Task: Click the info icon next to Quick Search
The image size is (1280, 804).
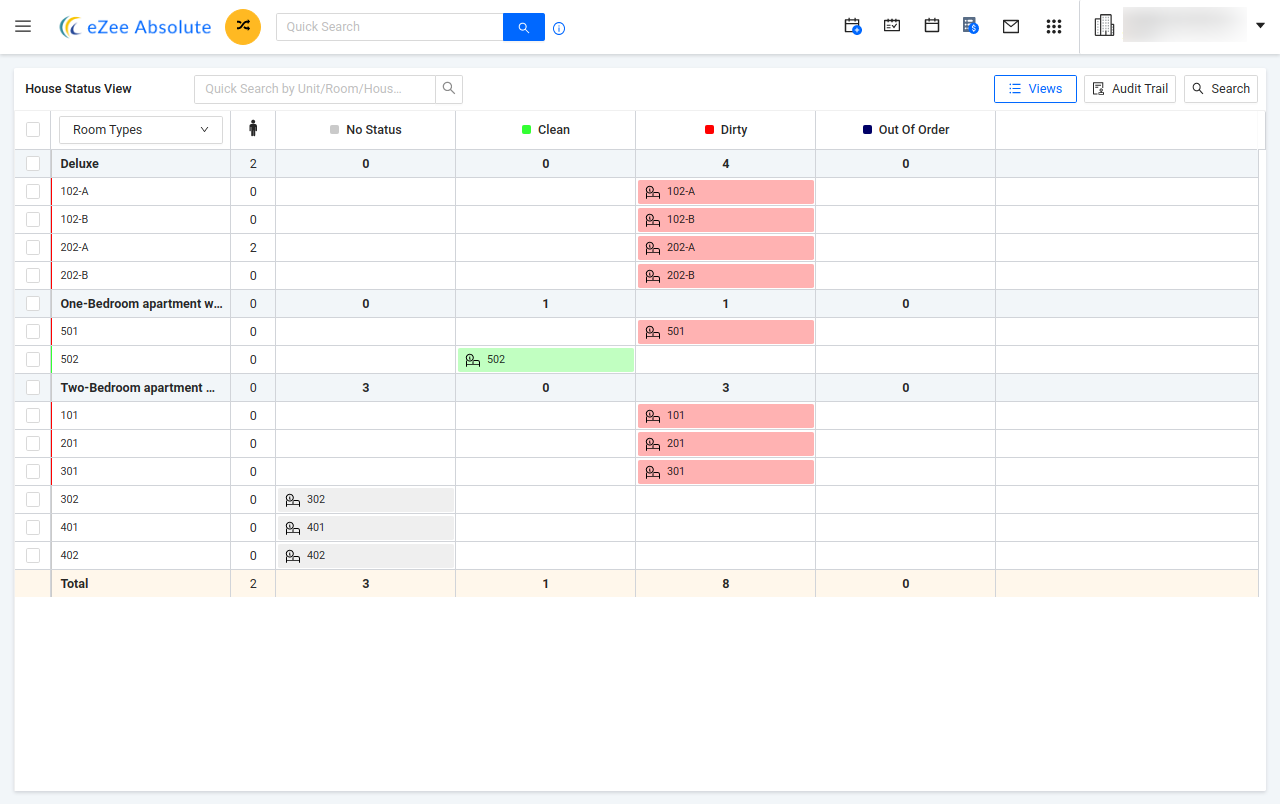Action: [x=559, y=28]
